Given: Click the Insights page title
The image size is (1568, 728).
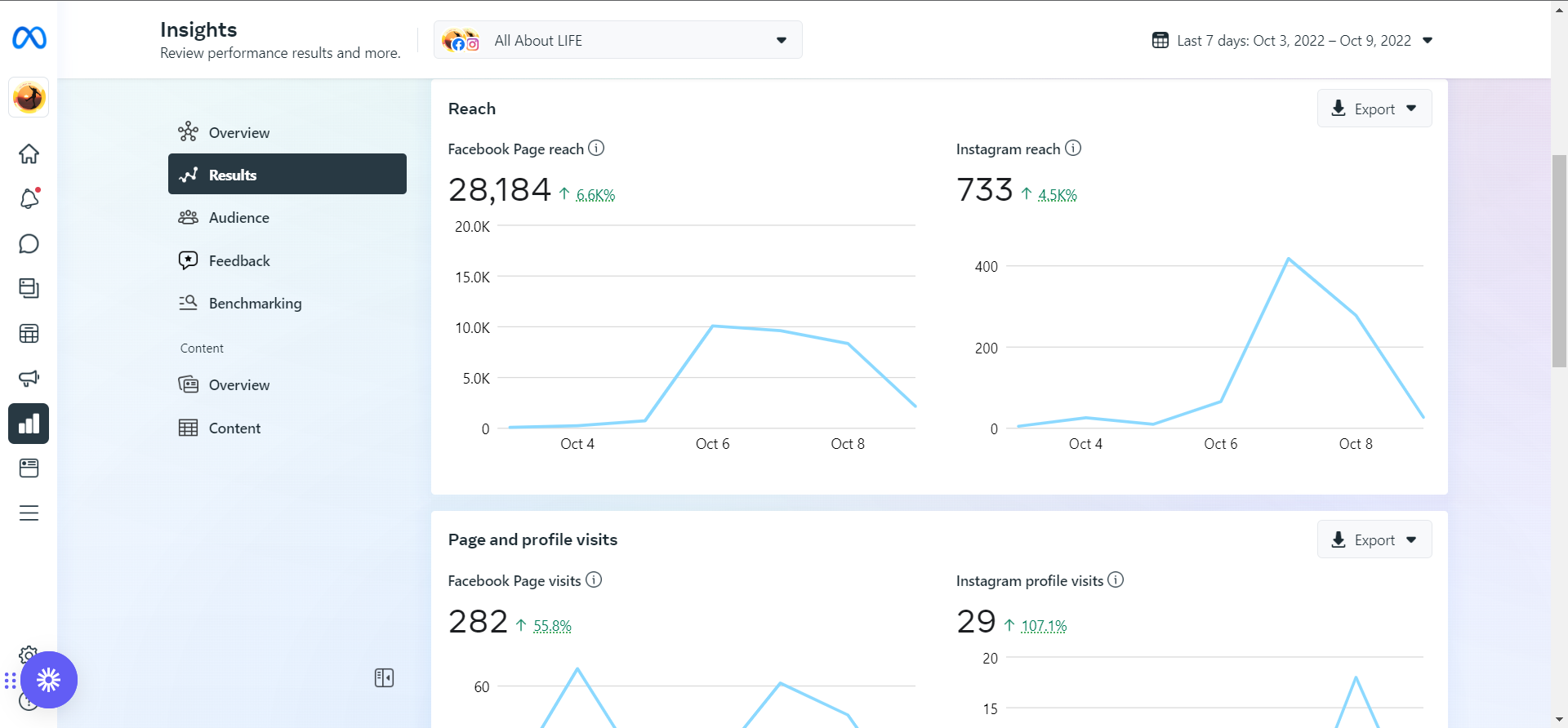Looking at the screenshot, I should point(198,29).
